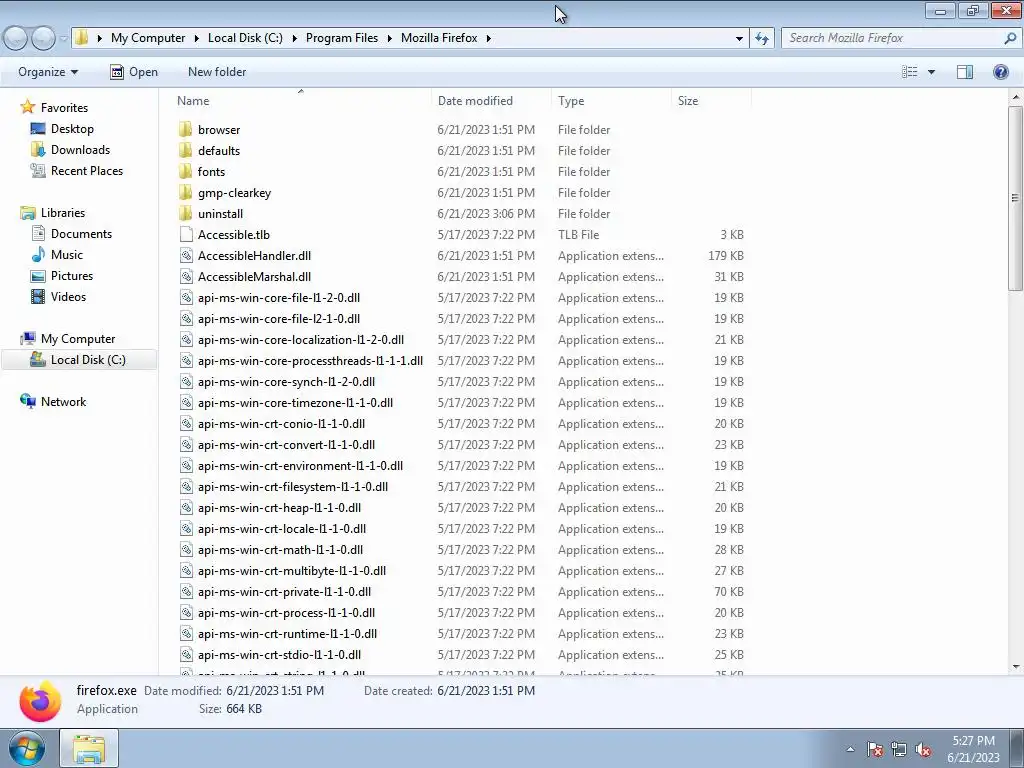The image size is (1024, 768).
Task: Click the My Computer icon in sidebar
Action: (x=27, y=338)
